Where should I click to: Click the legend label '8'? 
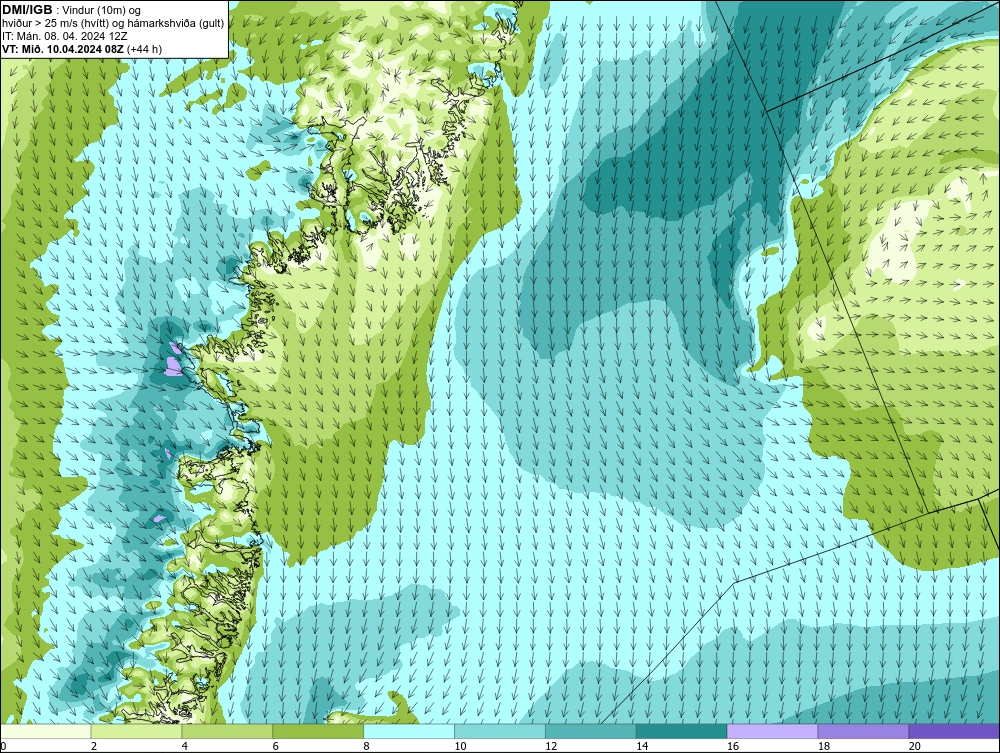367,746
